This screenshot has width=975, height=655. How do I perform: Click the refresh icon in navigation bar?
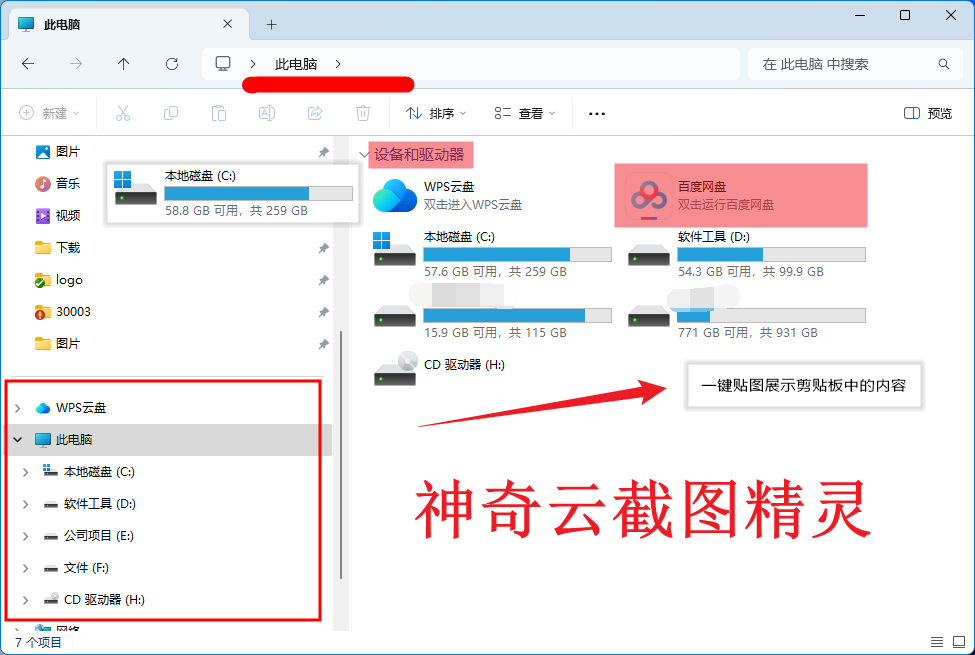pyautogui.click(x=171, y=64)
